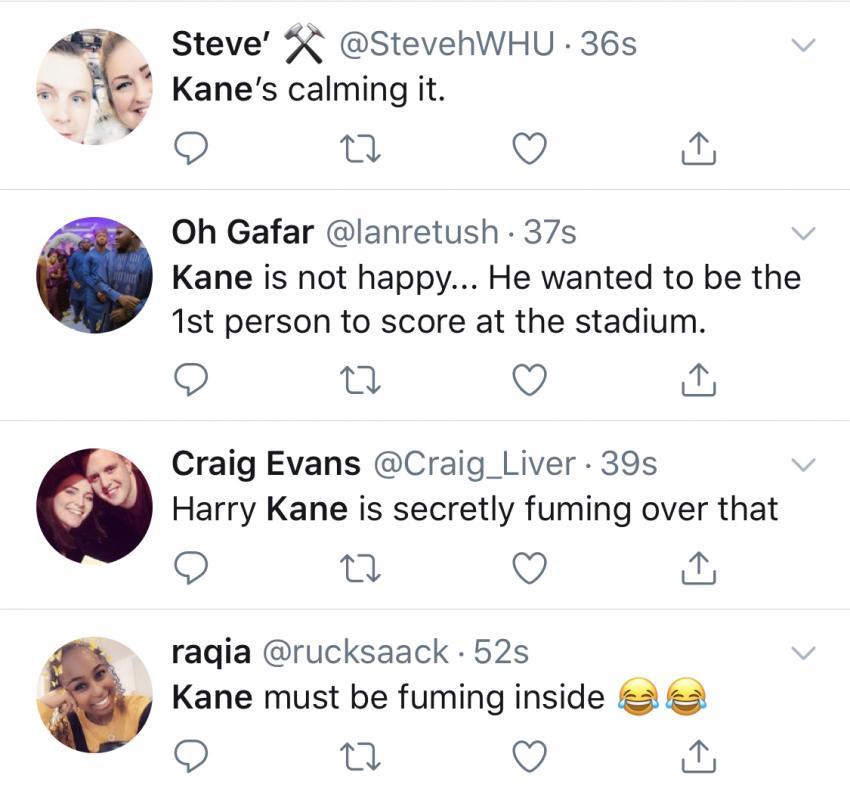Open dropdown arrow on Craig Evans's tweet
Image resolution: width=850 pixels, height=790 pixels.
pos(803,464)
